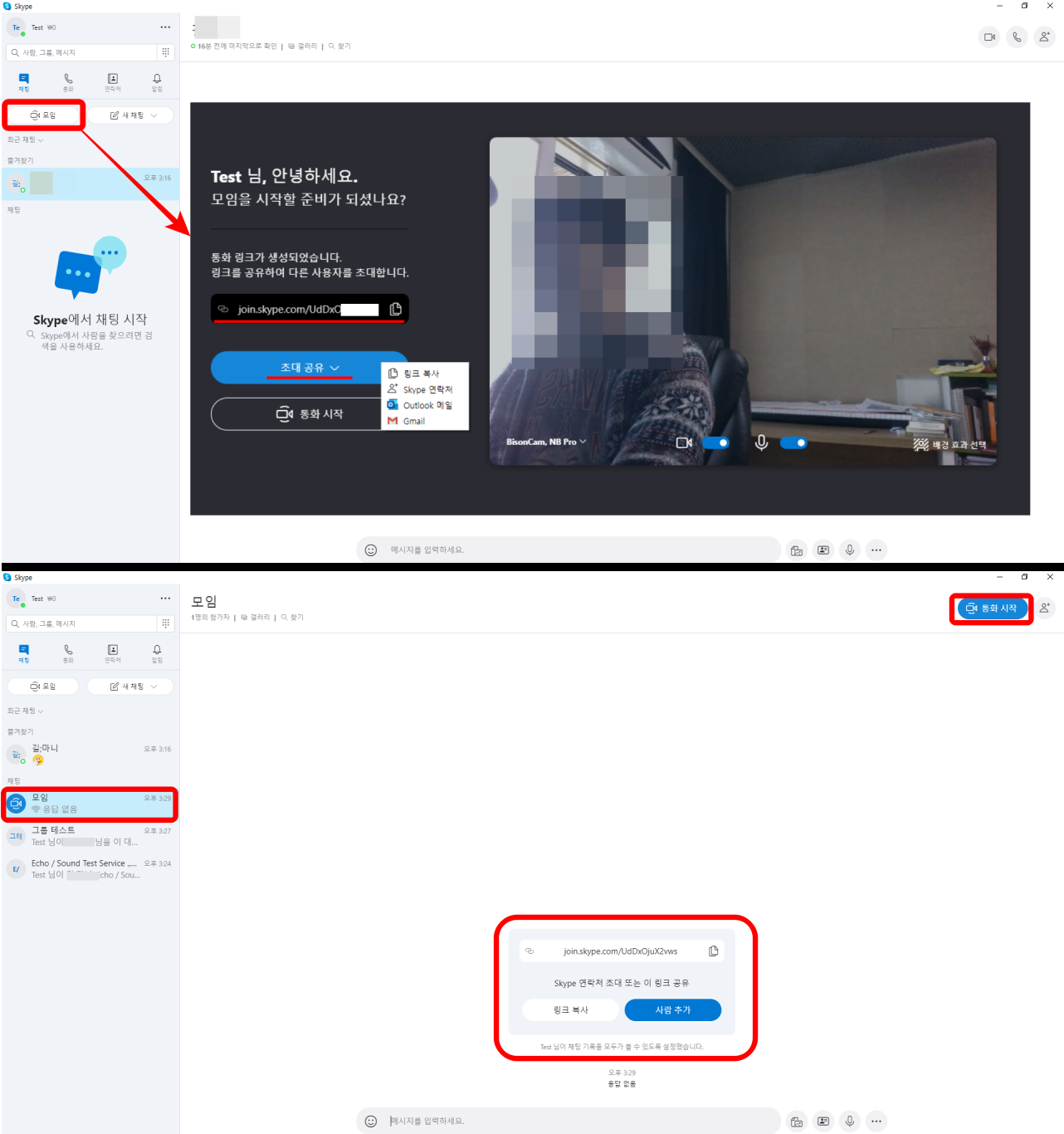Switch to 알림 tab in 모임 chat window

click(x=157, y=653)
